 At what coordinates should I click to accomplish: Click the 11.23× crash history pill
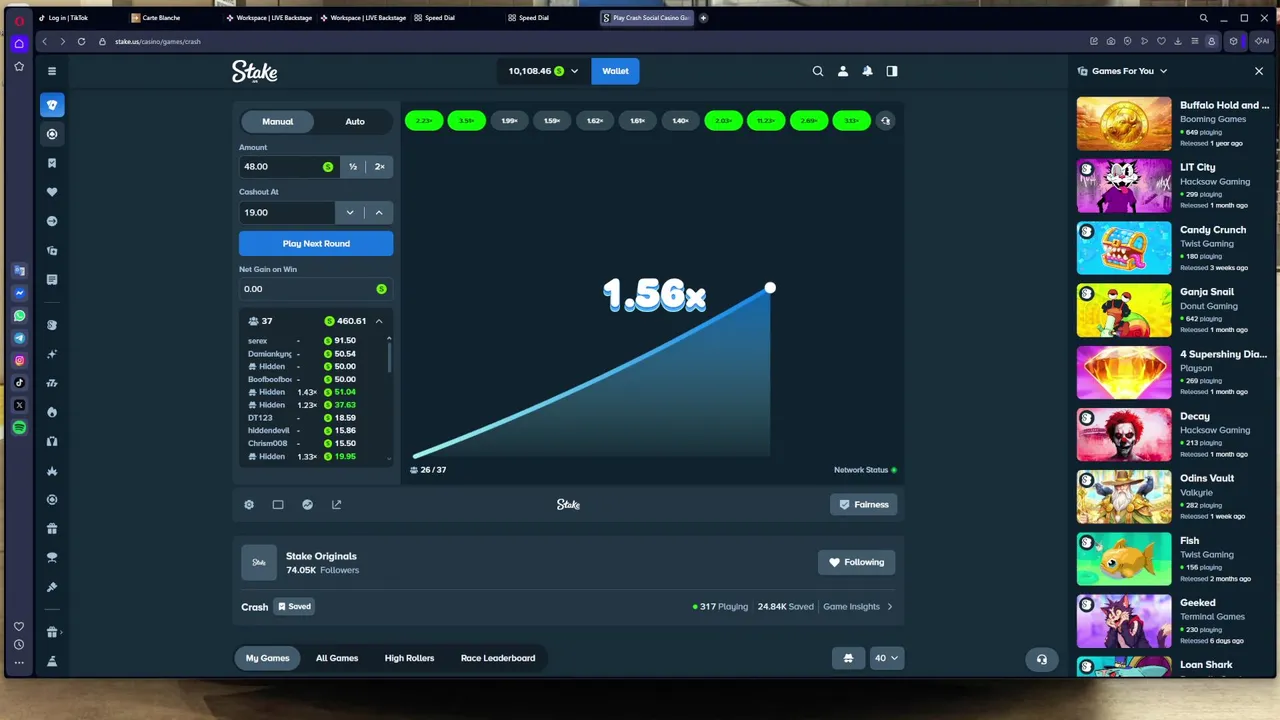coord(766,121)
